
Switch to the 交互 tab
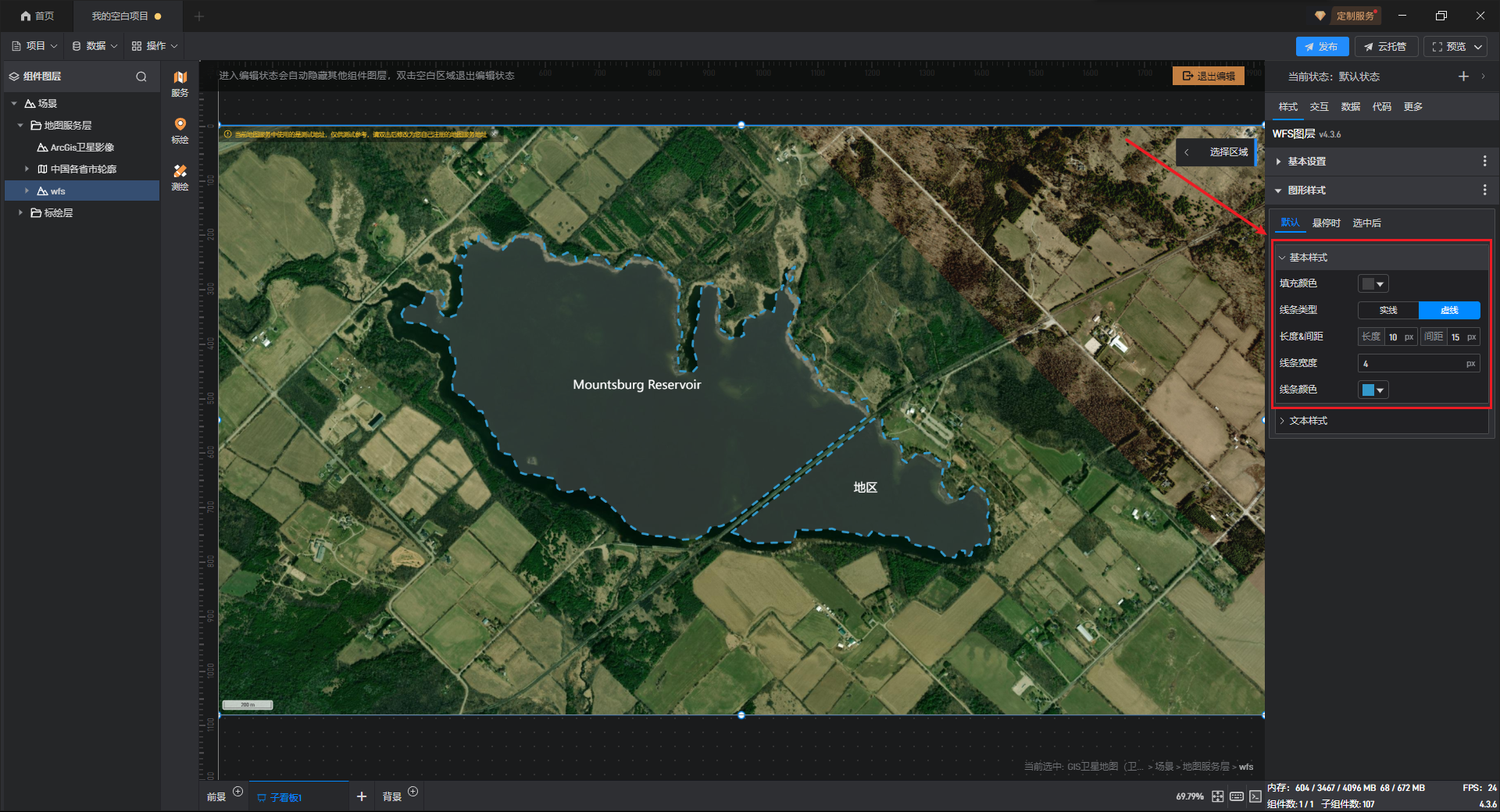pyautogui.click(x=1319, y=107)
